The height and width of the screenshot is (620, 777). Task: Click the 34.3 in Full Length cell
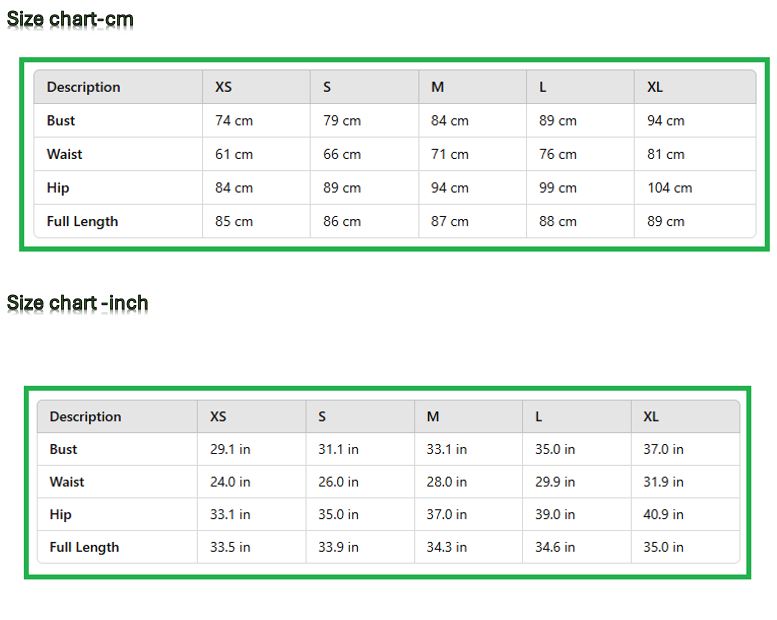(446, 548)
